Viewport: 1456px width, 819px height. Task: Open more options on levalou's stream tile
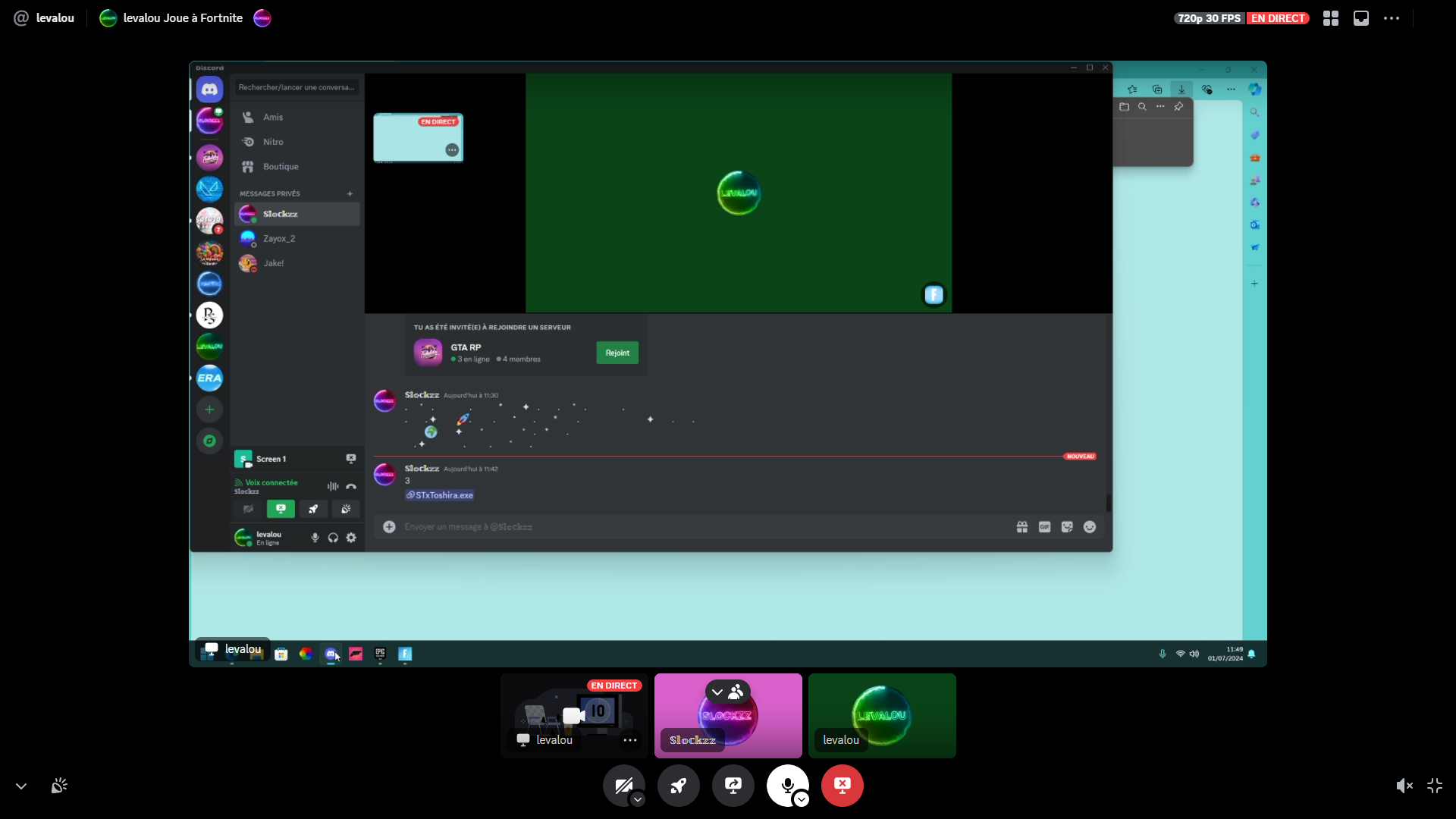[630, 740]
